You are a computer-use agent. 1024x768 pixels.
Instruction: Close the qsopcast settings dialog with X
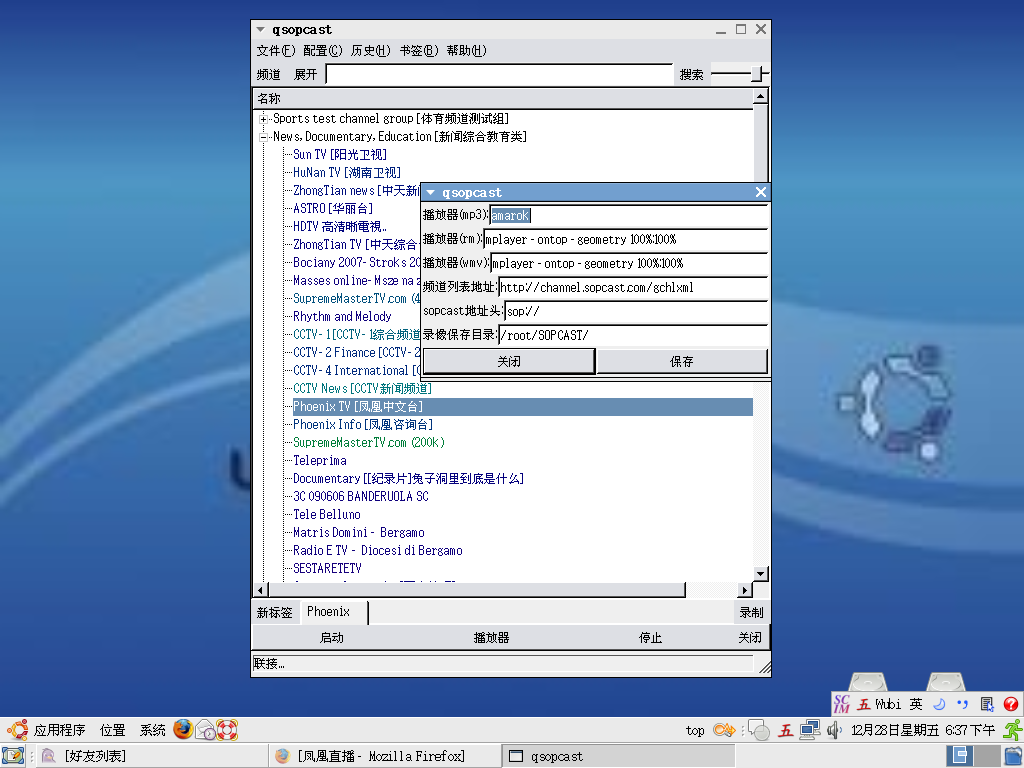761,192
